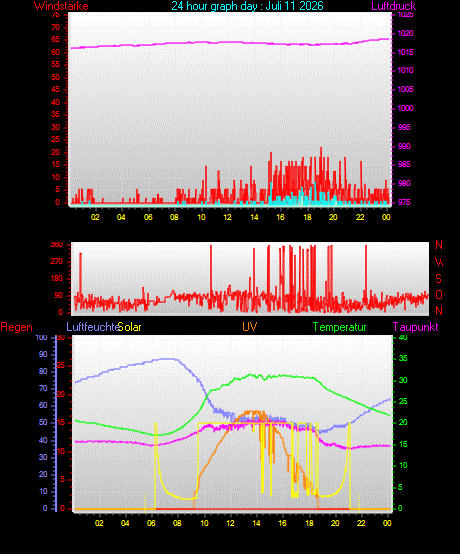460x554 pixels.
Task: Click hour 08 on bottom chart axis
Action: tap(177, 523)
